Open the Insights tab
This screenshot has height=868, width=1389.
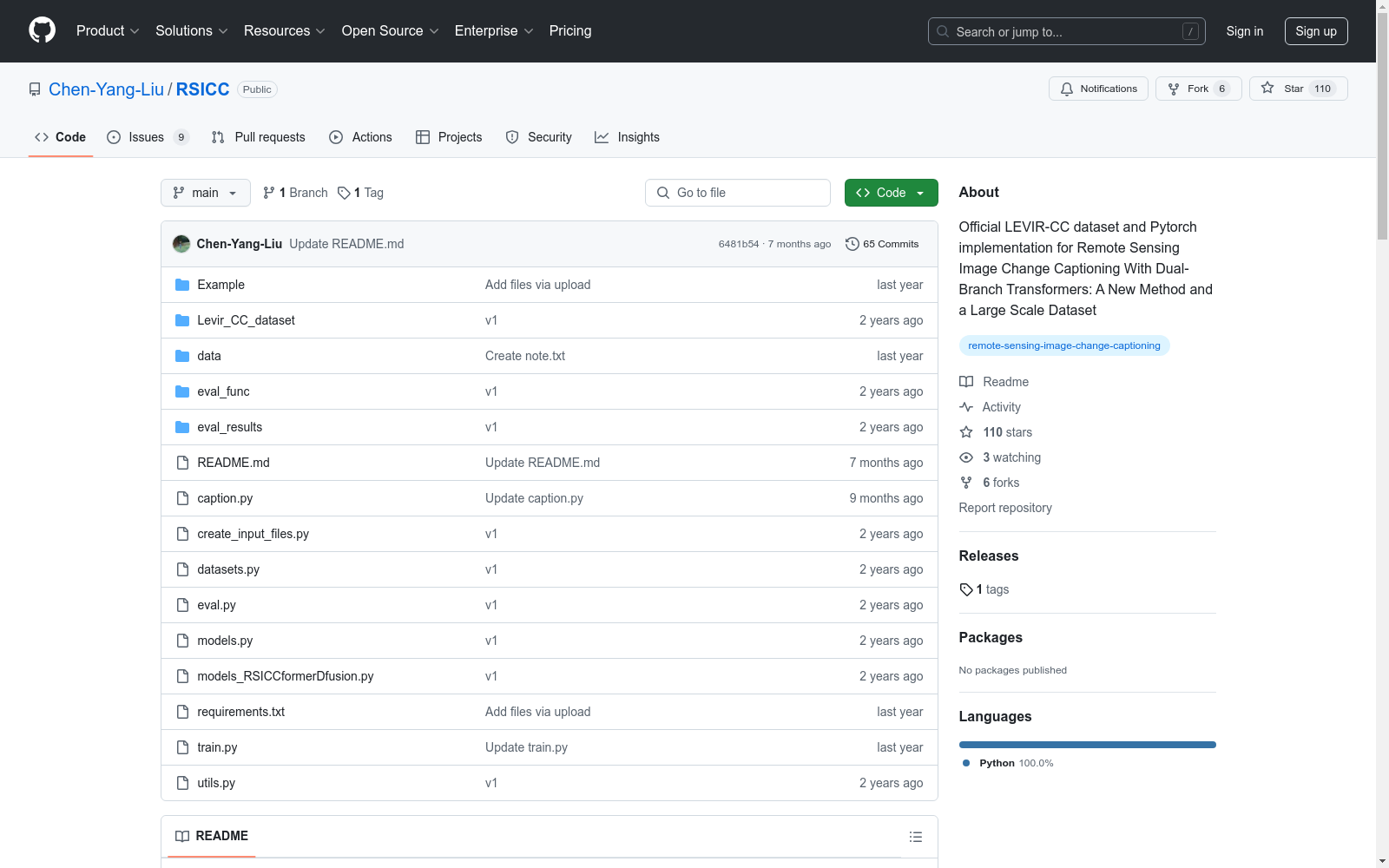[x=627, y=137]
